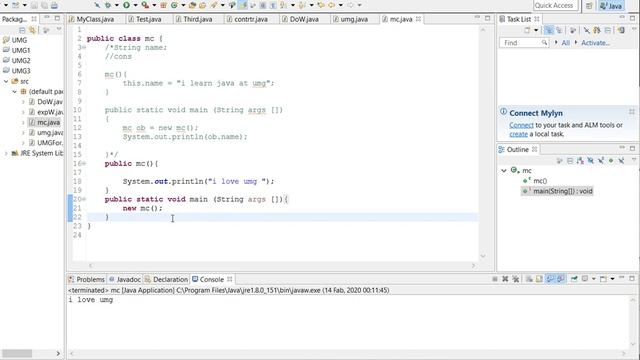640x360 pixels.
Task: Click Remove All Terminated Launches in Console
Action: pos(516,279)
